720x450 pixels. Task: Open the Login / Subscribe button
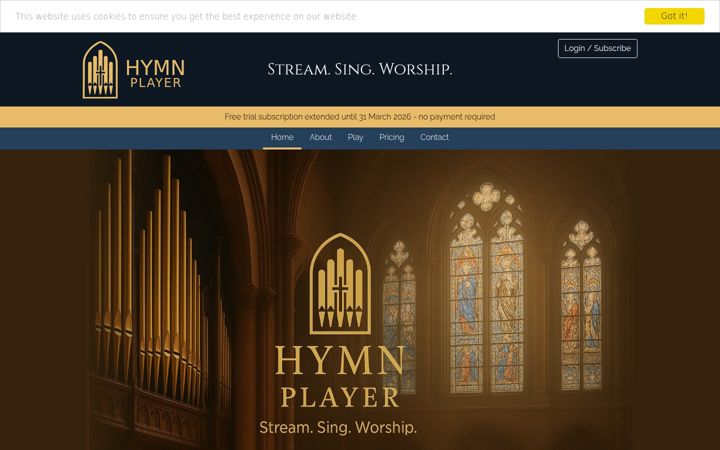tap(597, 48)
